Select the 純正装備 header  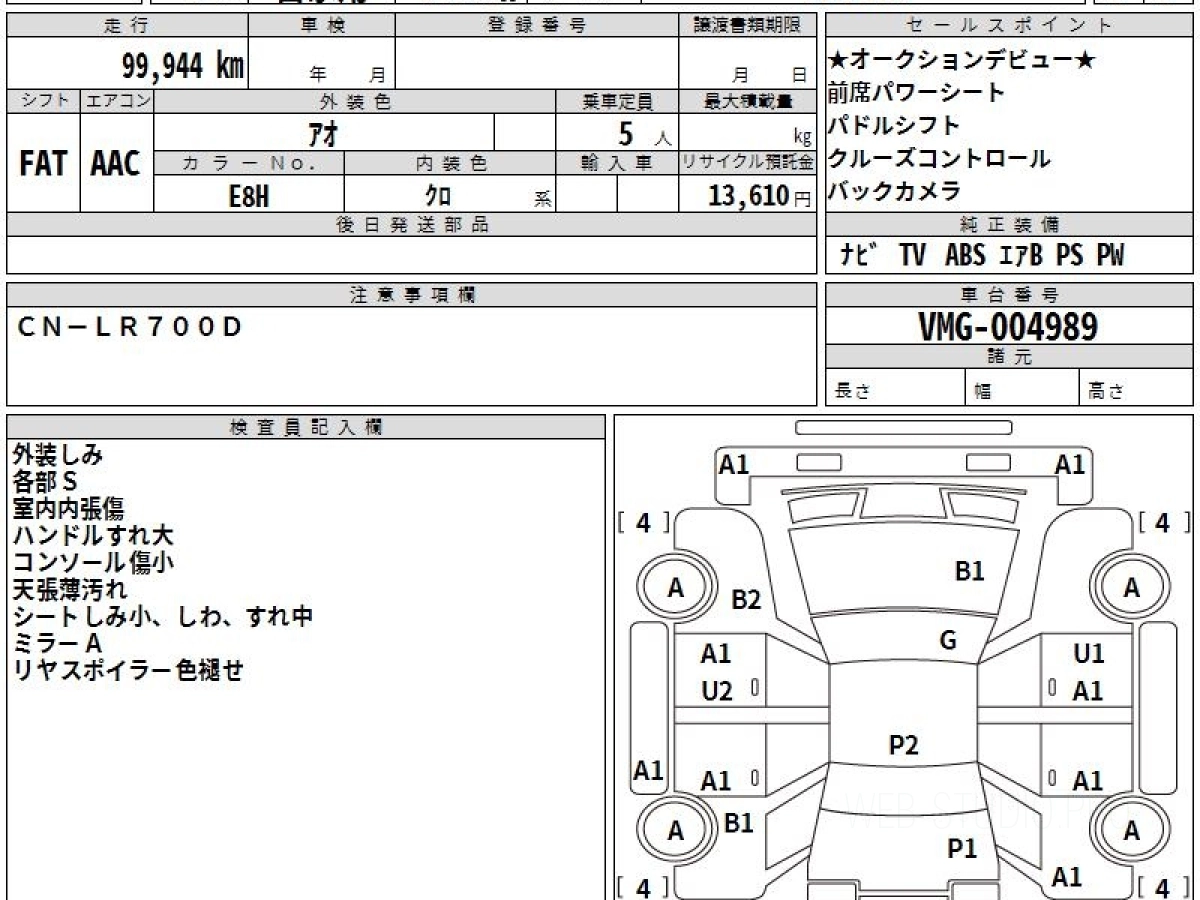[1010, 225]
